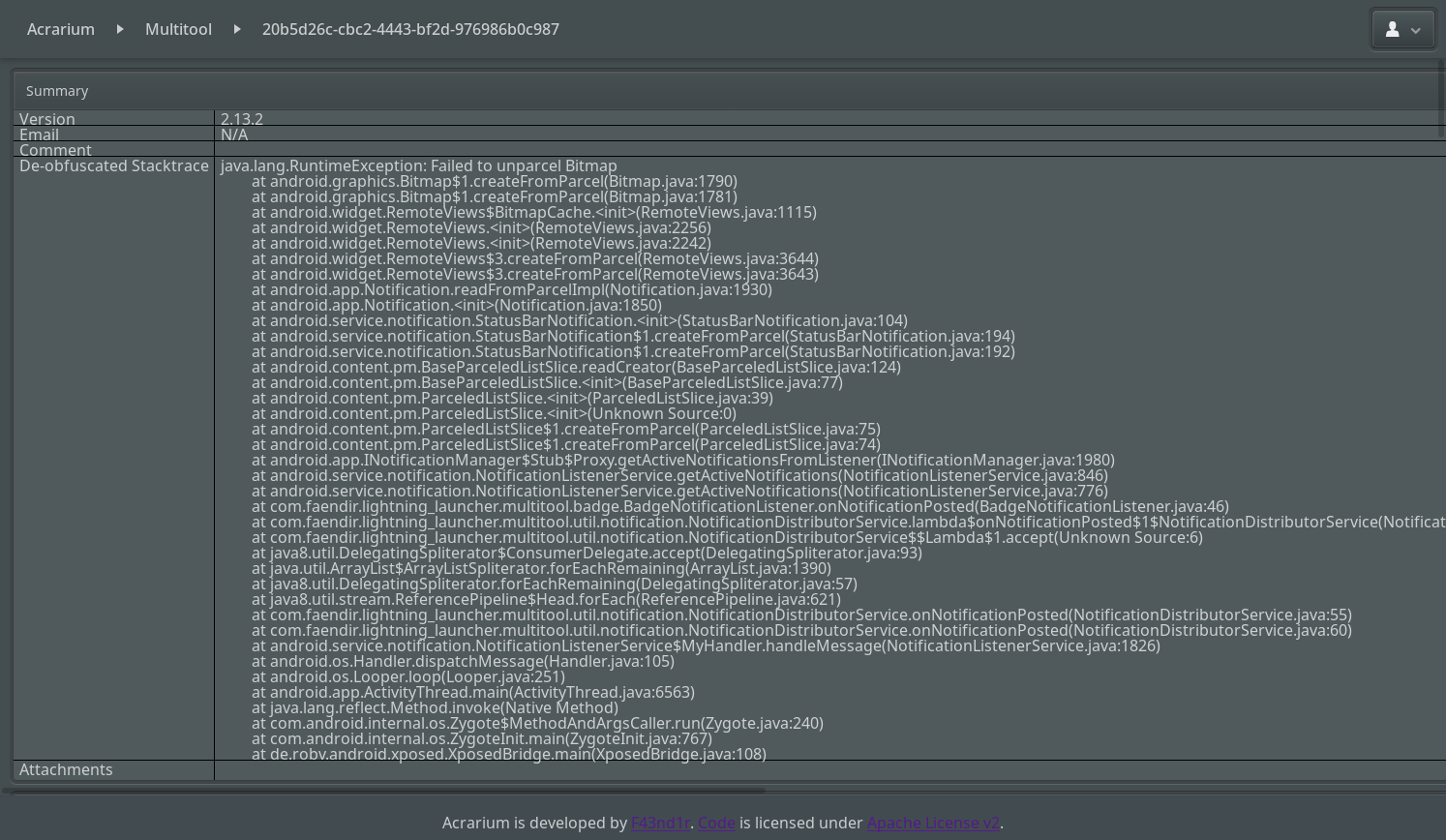Click the Attachments row label

(66, 769)
